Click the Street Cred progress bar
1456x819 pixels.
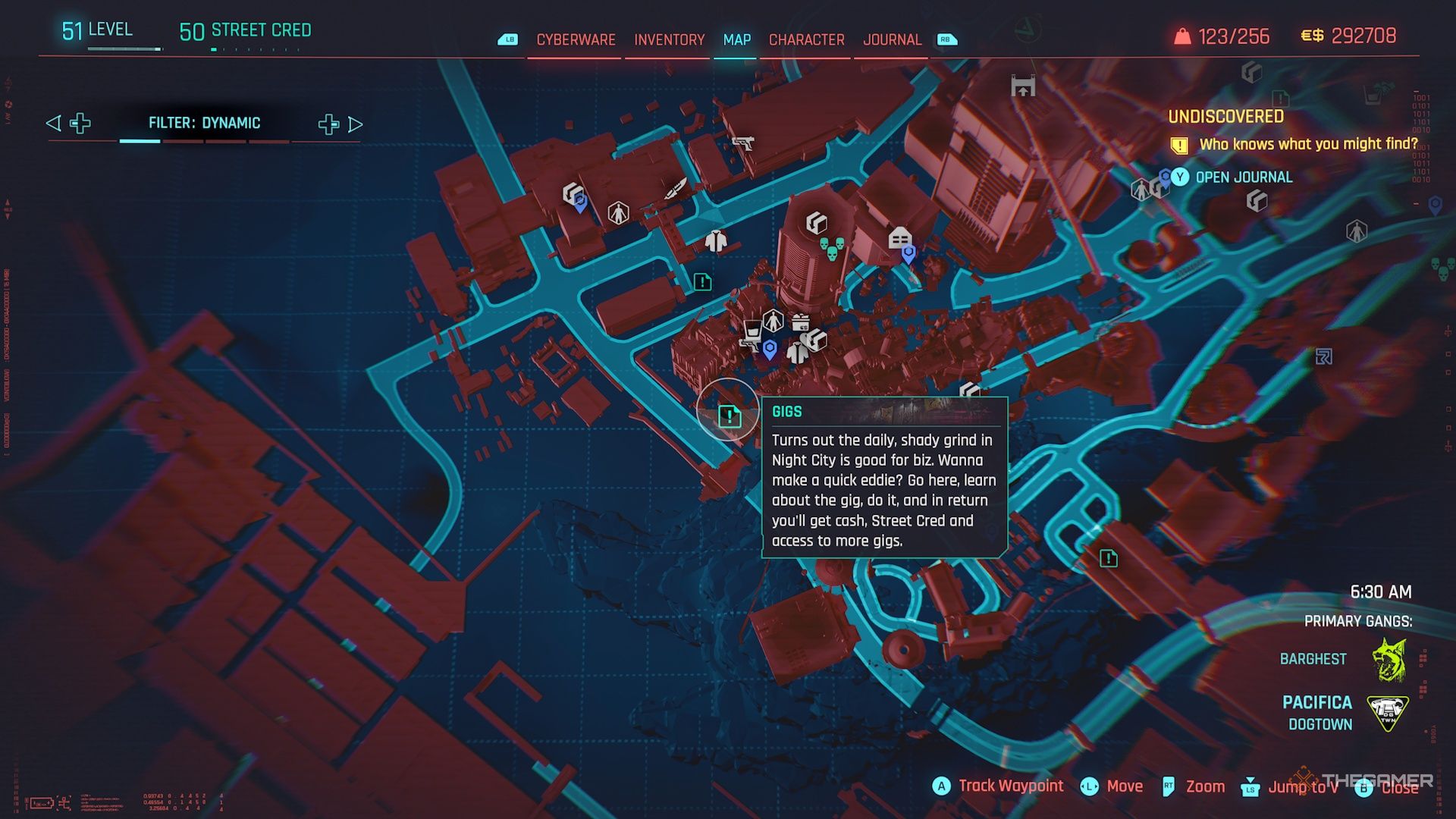click(x=254, y=50)
